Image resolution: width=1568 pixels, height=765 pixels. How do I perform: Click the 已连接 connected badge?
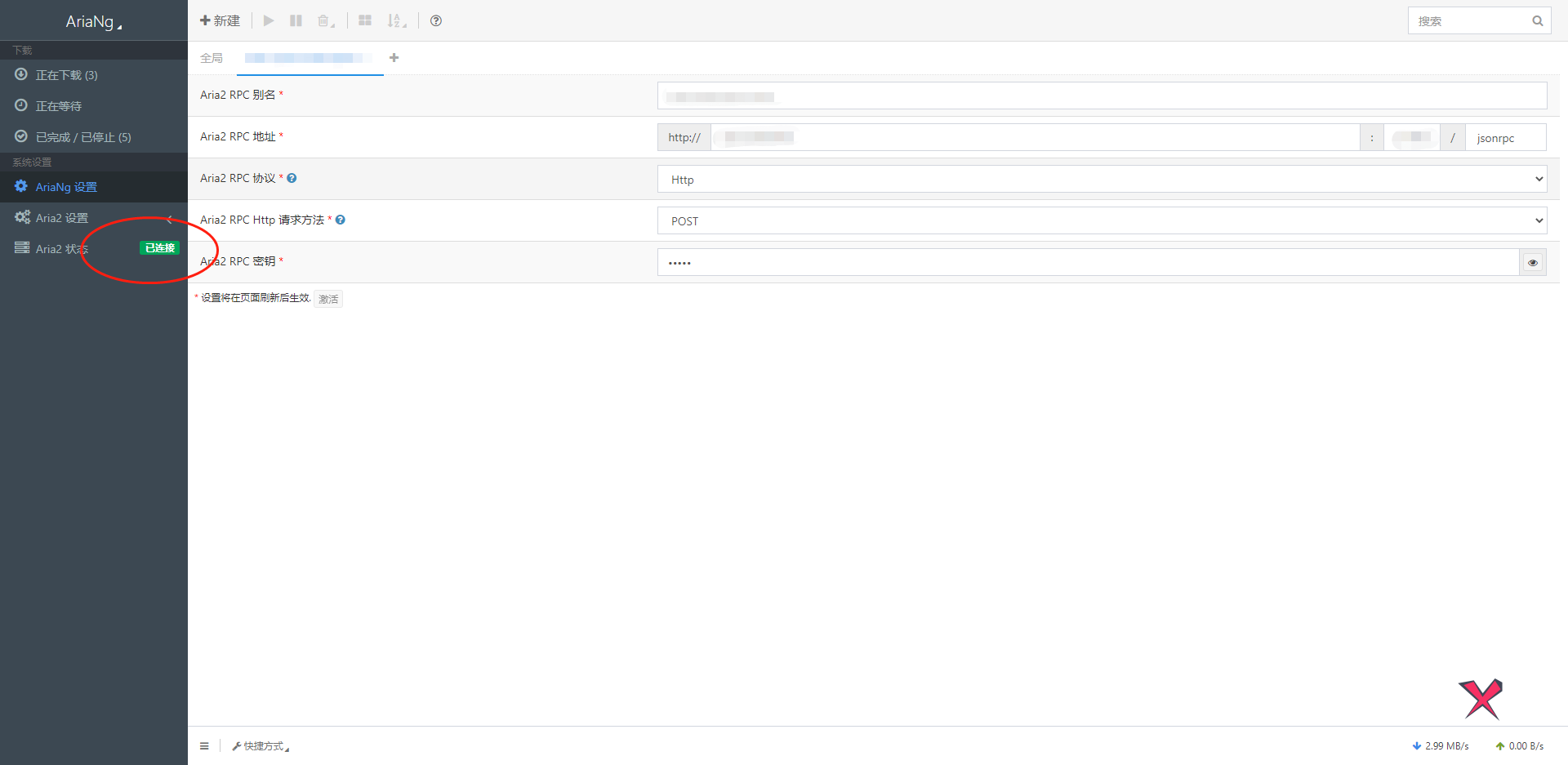[159, 247]
